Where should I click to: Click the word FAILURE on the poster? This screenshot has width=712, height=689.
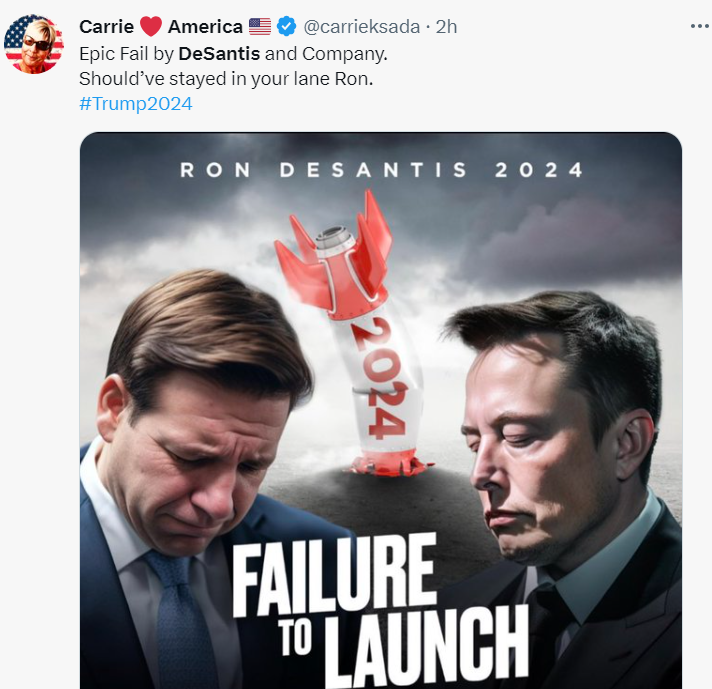point(335,576)
